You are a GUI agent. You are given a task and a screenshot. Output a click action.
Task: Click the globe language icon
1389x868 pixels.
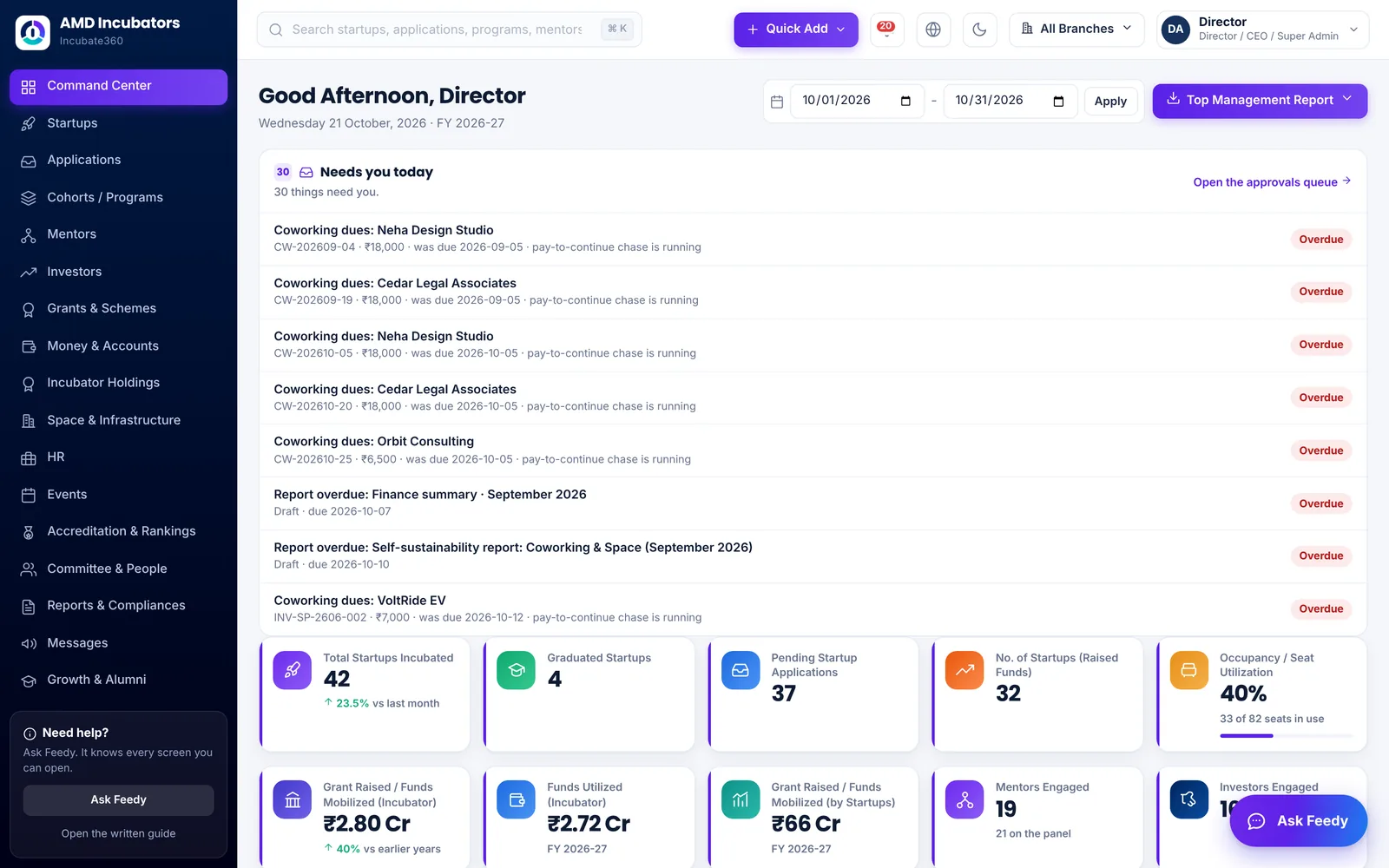[933, 30]
